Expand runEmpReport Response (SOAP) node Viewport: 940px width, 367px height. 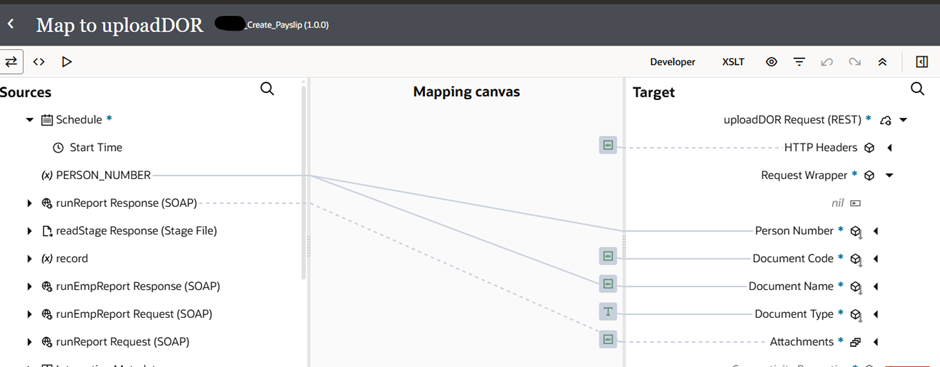point(29,287)
